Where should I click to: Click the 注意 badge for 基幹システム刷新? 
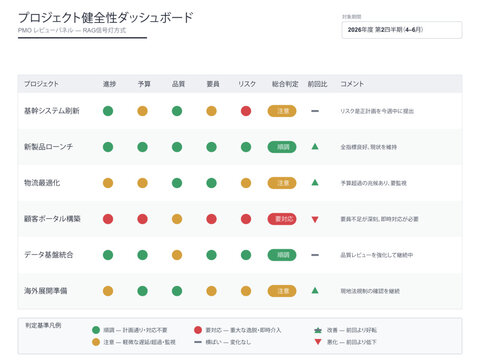(282, 111)
